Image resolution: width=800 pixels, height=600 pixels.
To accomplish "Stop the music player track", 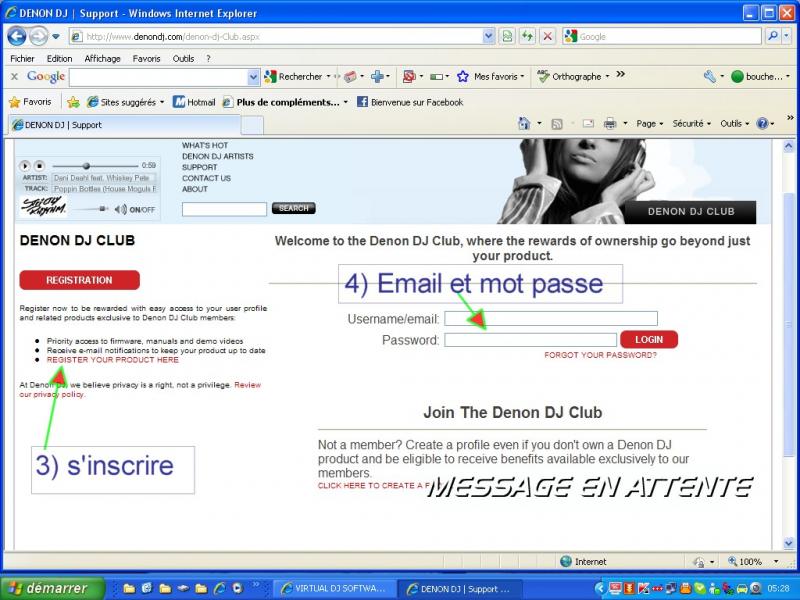I will pos(39,166).
